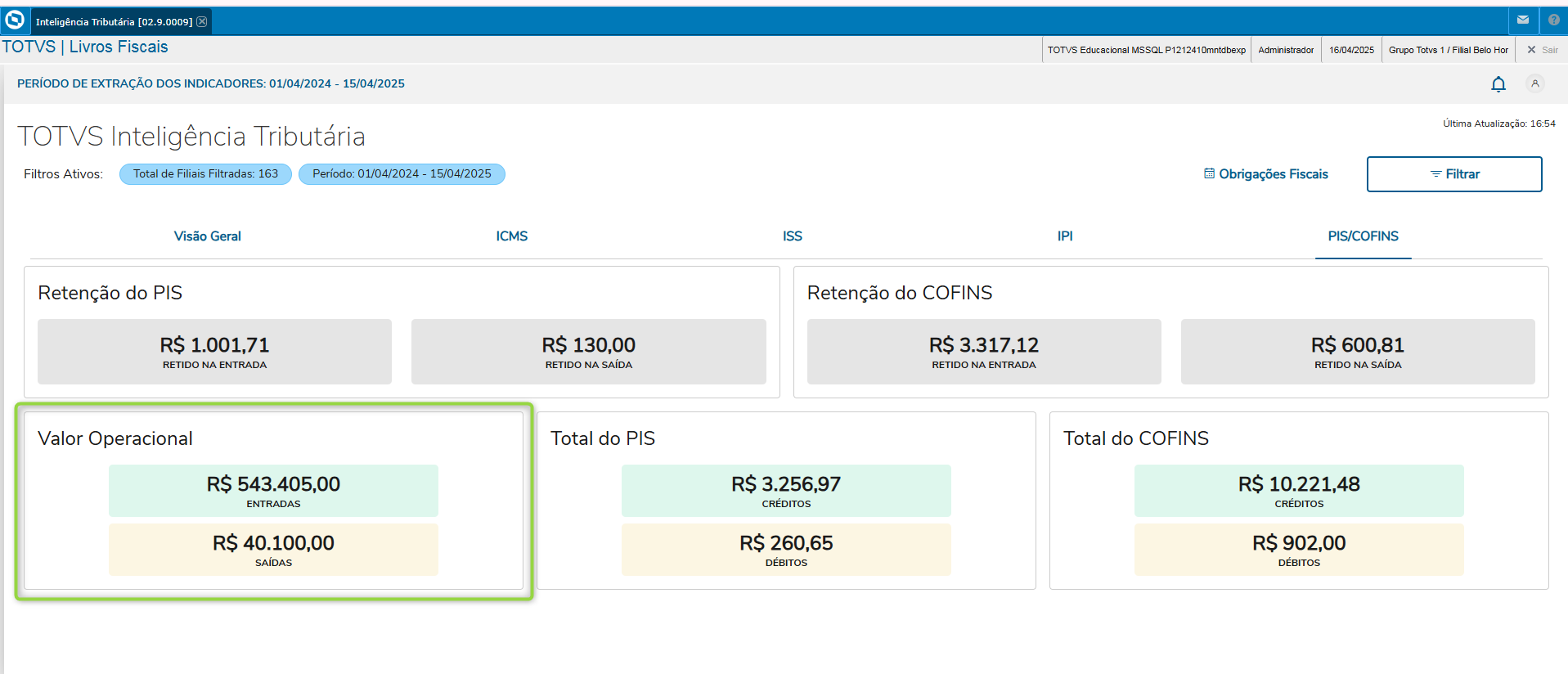This screenshot has width=1568, height=674.
Task: Click the 'Retenção do COFINS' card title
Action: point(900,293)
